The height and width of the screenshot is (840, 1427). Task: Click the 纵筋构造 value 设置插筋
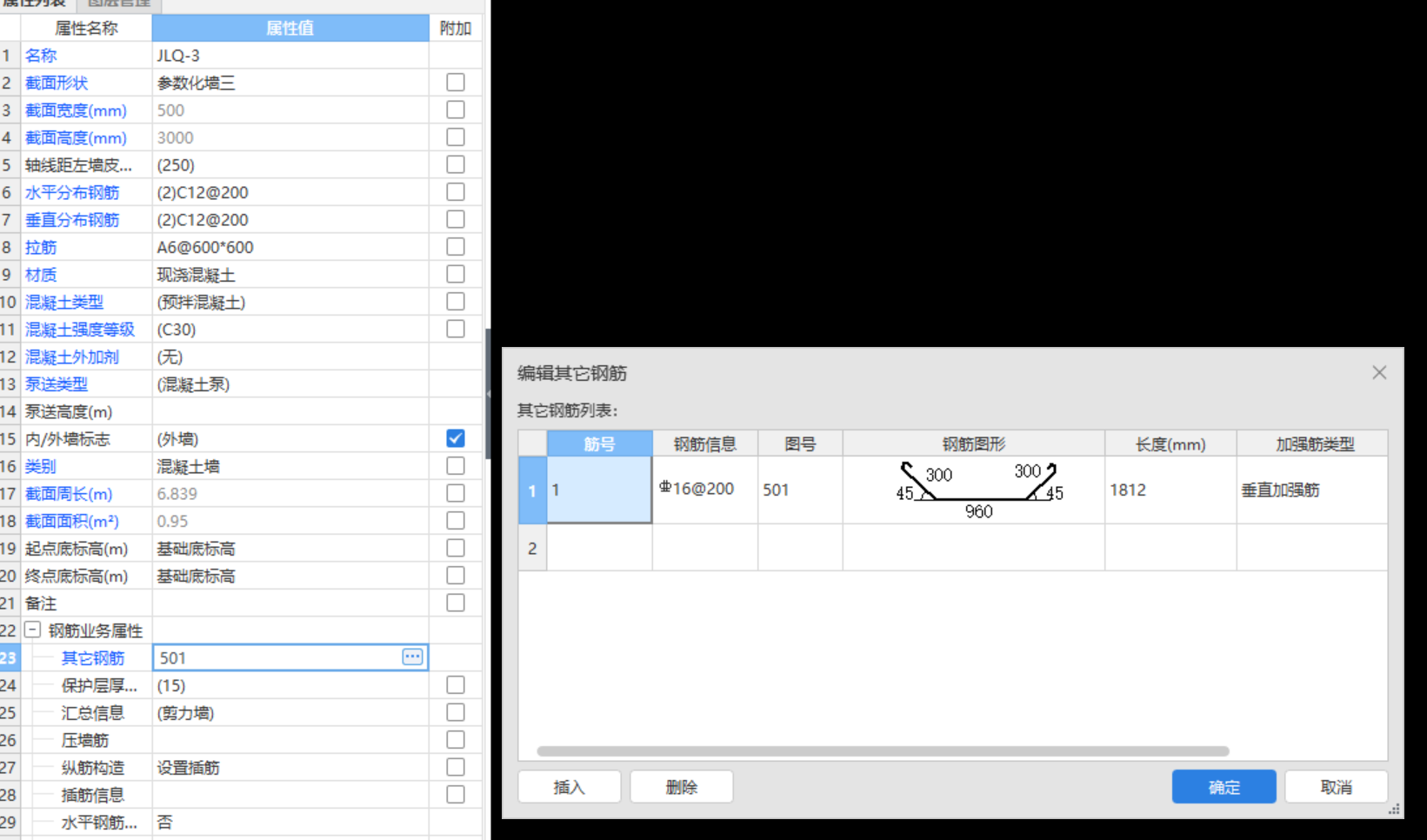tap(290, 767)
